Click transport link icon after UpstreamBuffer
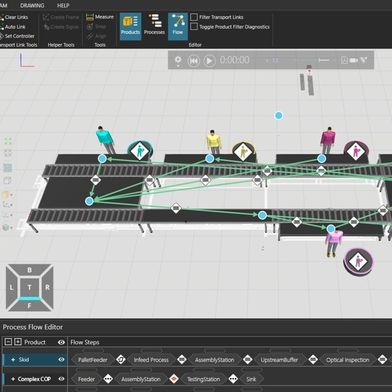The image size is (392, 392). click(313, 359)
